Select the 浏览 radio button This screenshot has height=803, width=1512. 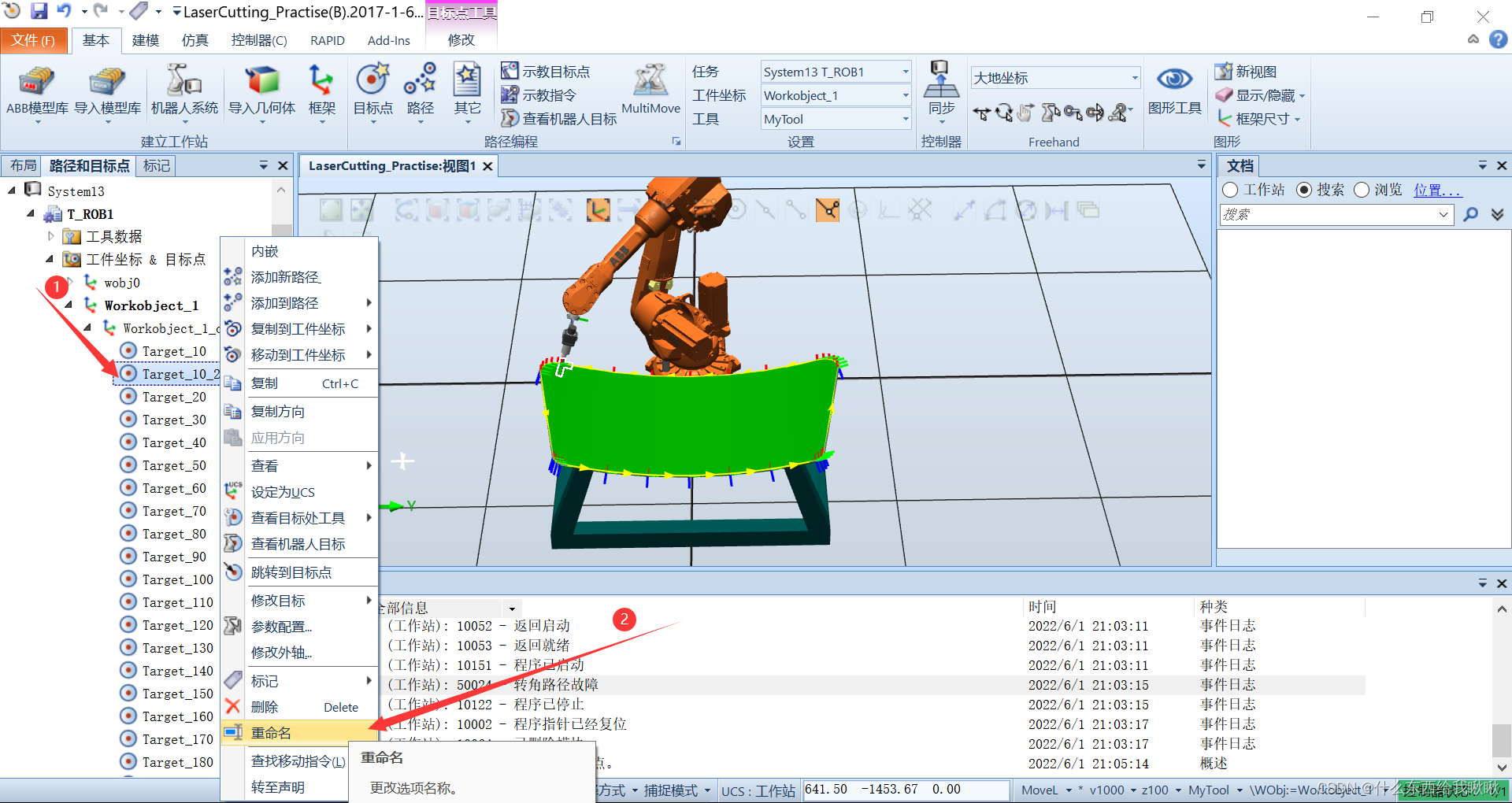pos(1362,190)
